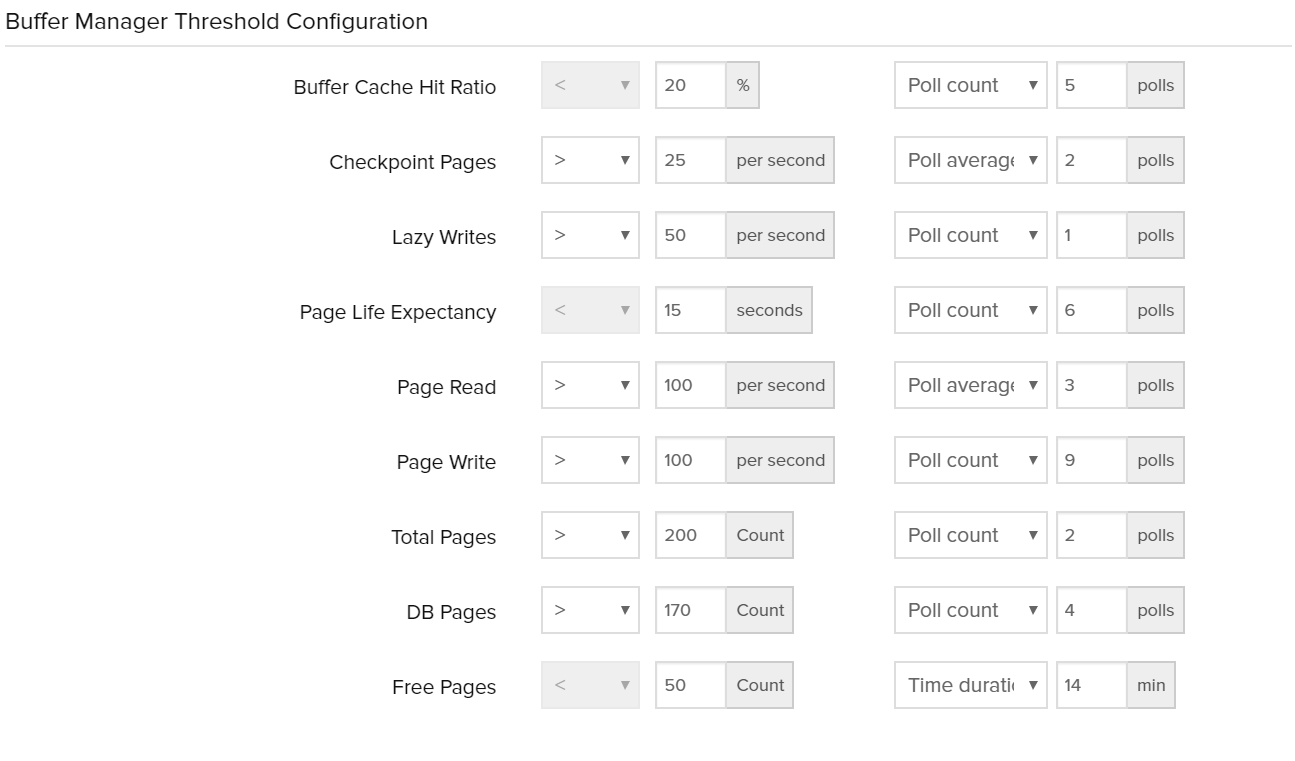The height and width of the screenshot is (761, 1295).
Task: Open the Page Write comparison operator dropdown
Action: [x=590, y=460]
